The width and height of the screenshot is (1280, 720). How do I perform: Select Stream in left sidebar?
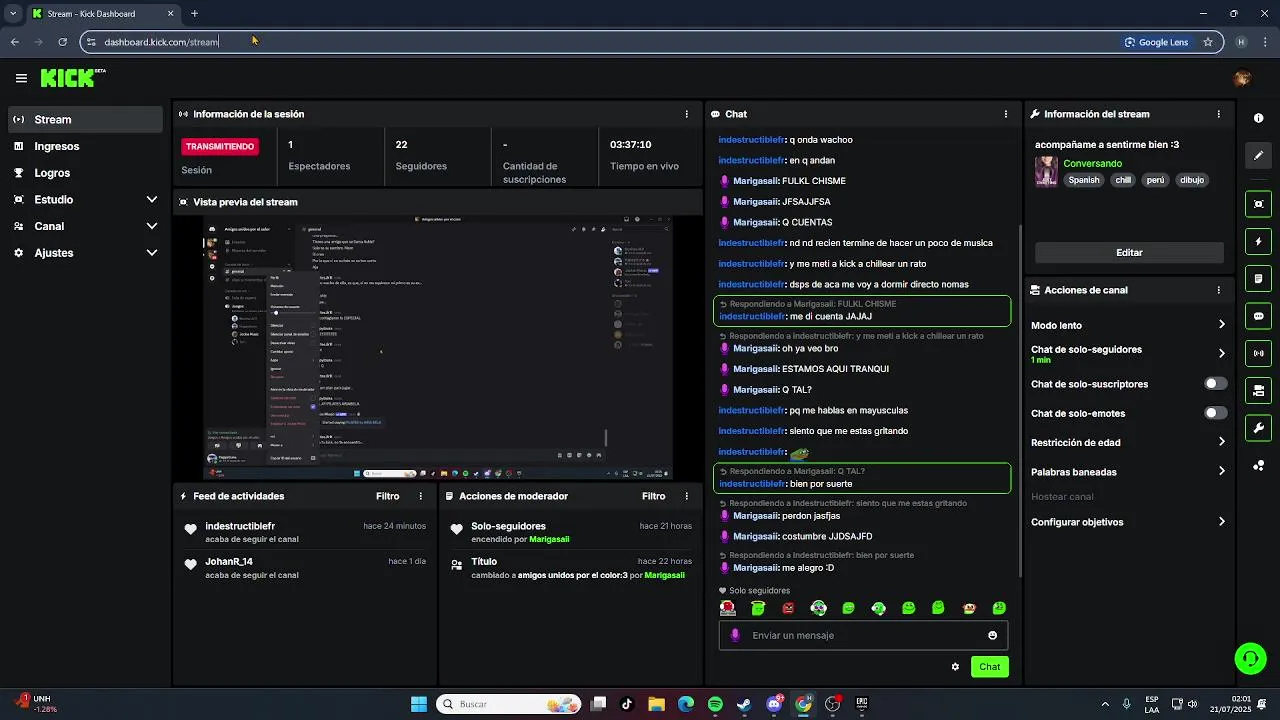(85, 119)
